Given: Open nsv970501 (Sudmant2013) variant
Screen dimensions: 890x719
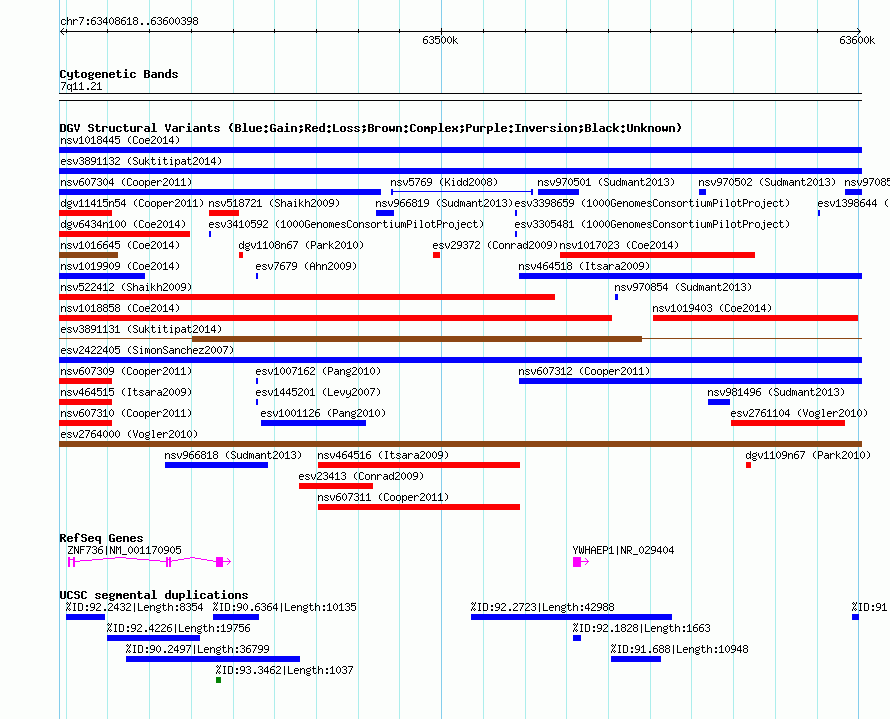Looking at the screenshot, I should pos(558,192).
